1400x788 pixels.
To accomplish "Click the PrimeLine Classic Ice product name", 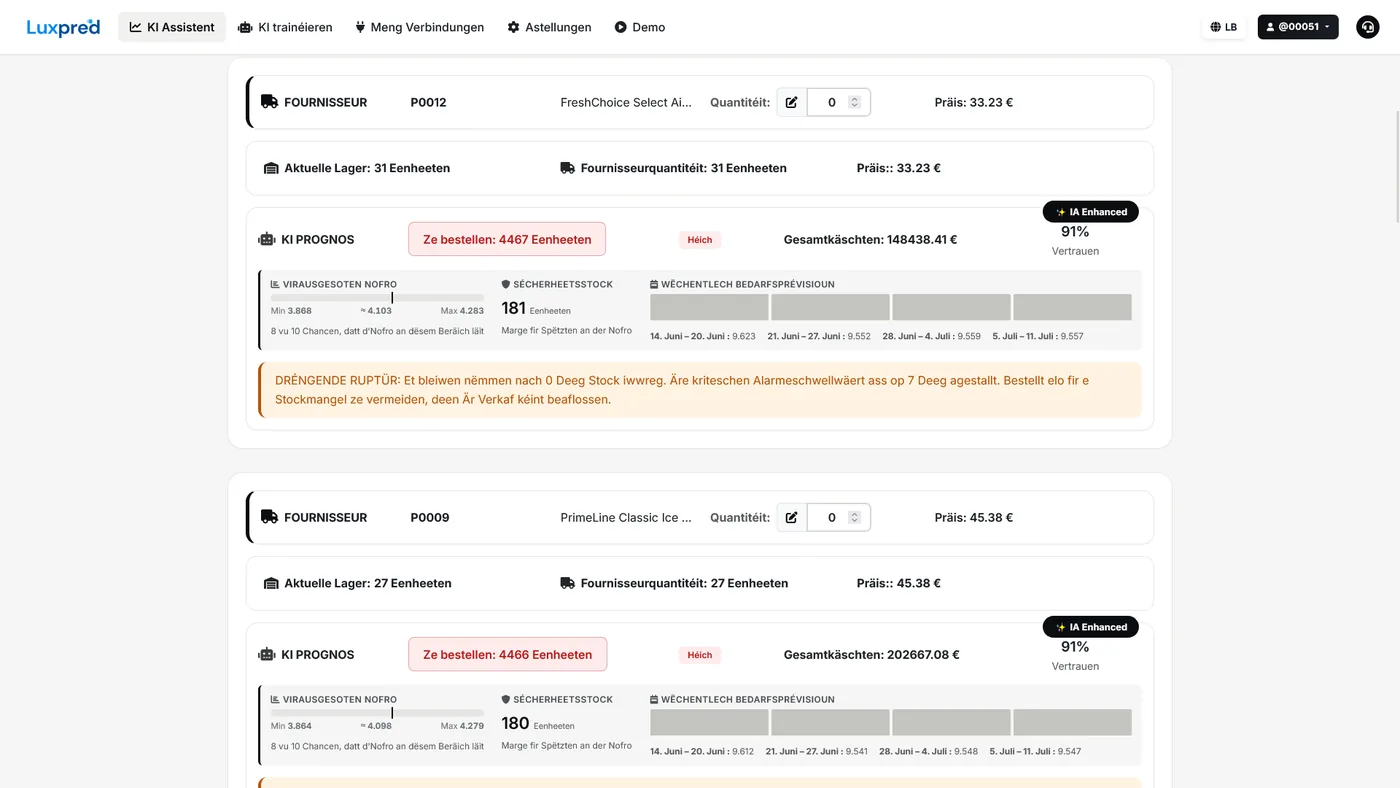I will pos(626,517).
